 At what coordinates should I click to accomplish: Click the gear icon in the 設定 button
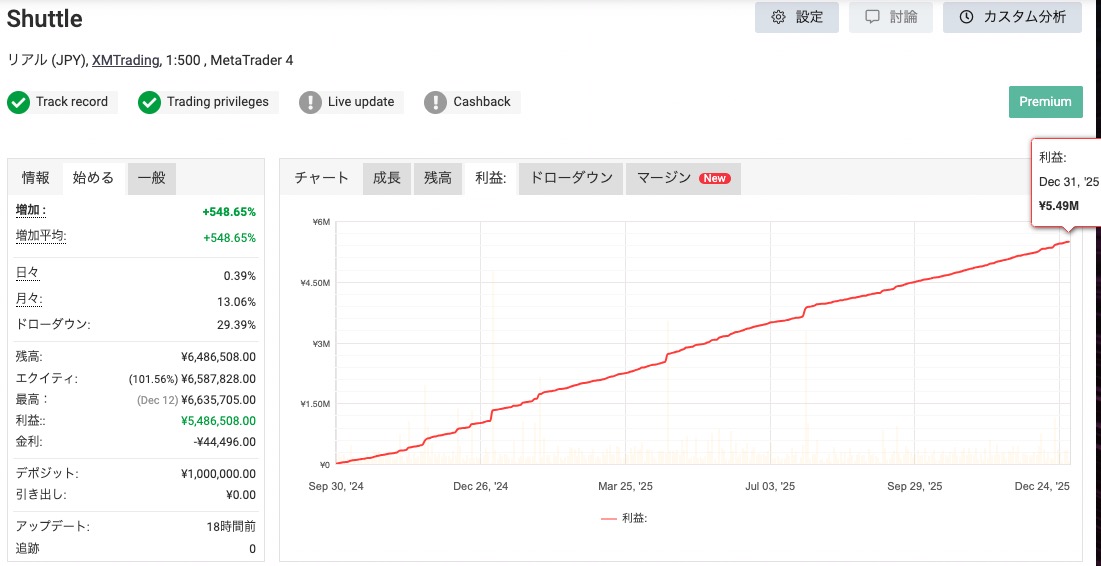point(778,17)
